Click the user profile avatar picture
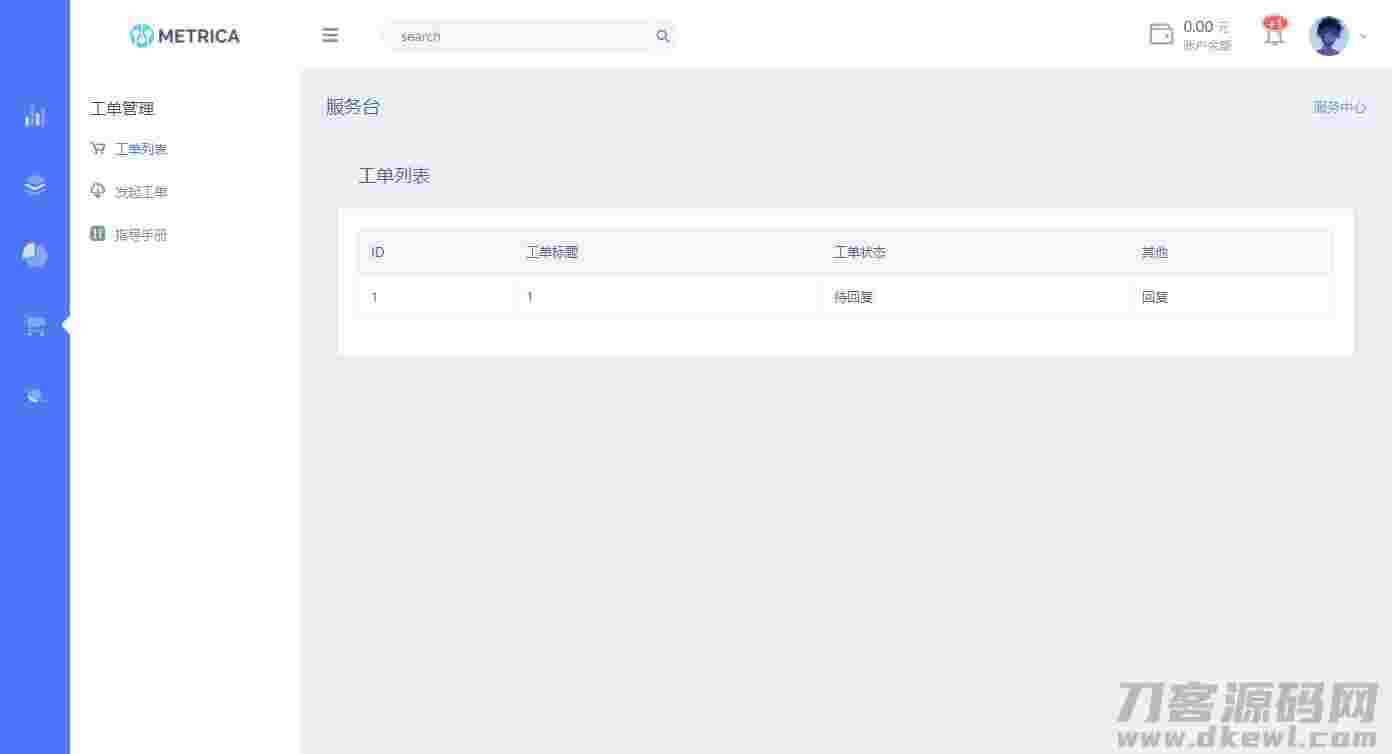The image size is (1392, 754). click(x=1329, y=34)
